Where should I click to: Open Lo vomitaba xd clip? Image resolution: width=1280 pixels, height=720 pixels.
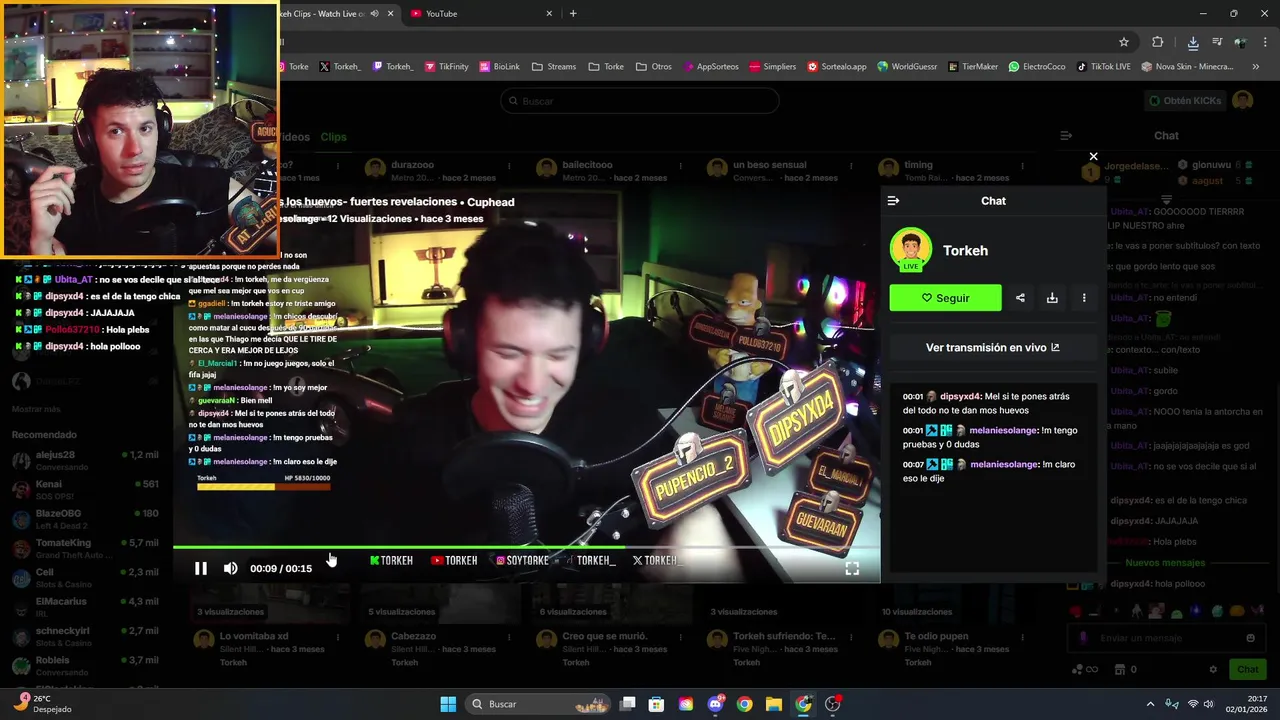point(254,636)
